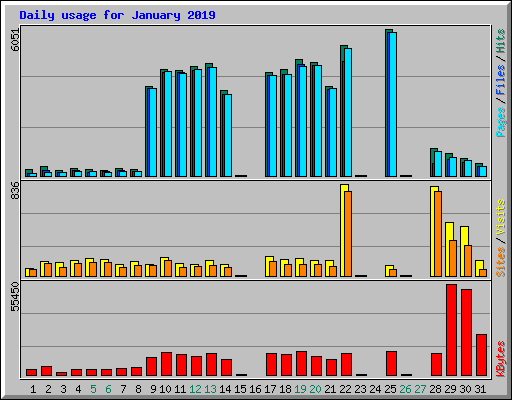This screenshot has height=400, width=512.
Task: Select the day 29 red KBytes bar
Action: pos(451,330)
